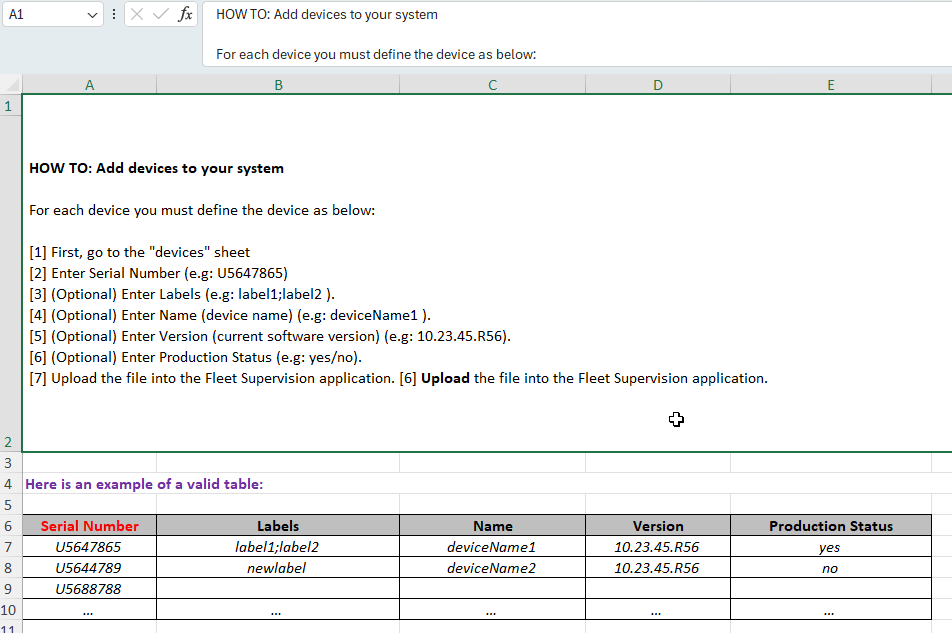Viewport: 952px width, 633px height.
Task: Select row 3 header
Action: [x=9, y=463]
